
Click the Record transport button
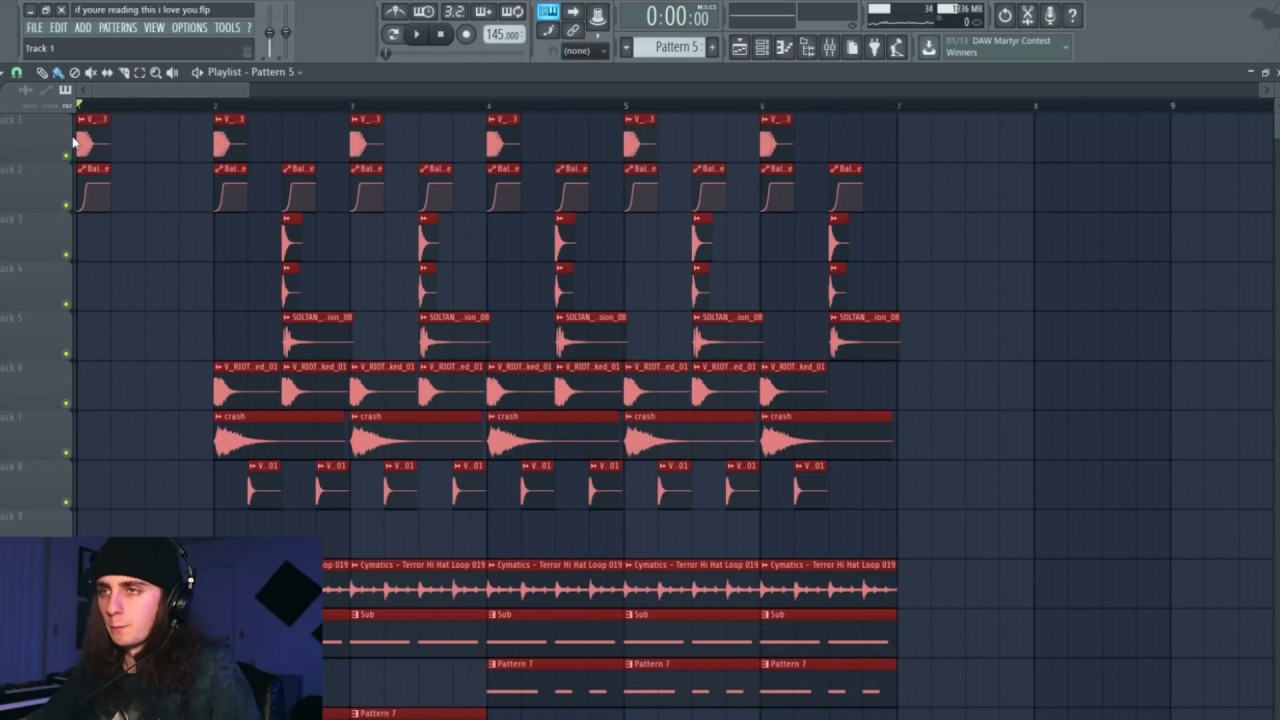point(466,34)
